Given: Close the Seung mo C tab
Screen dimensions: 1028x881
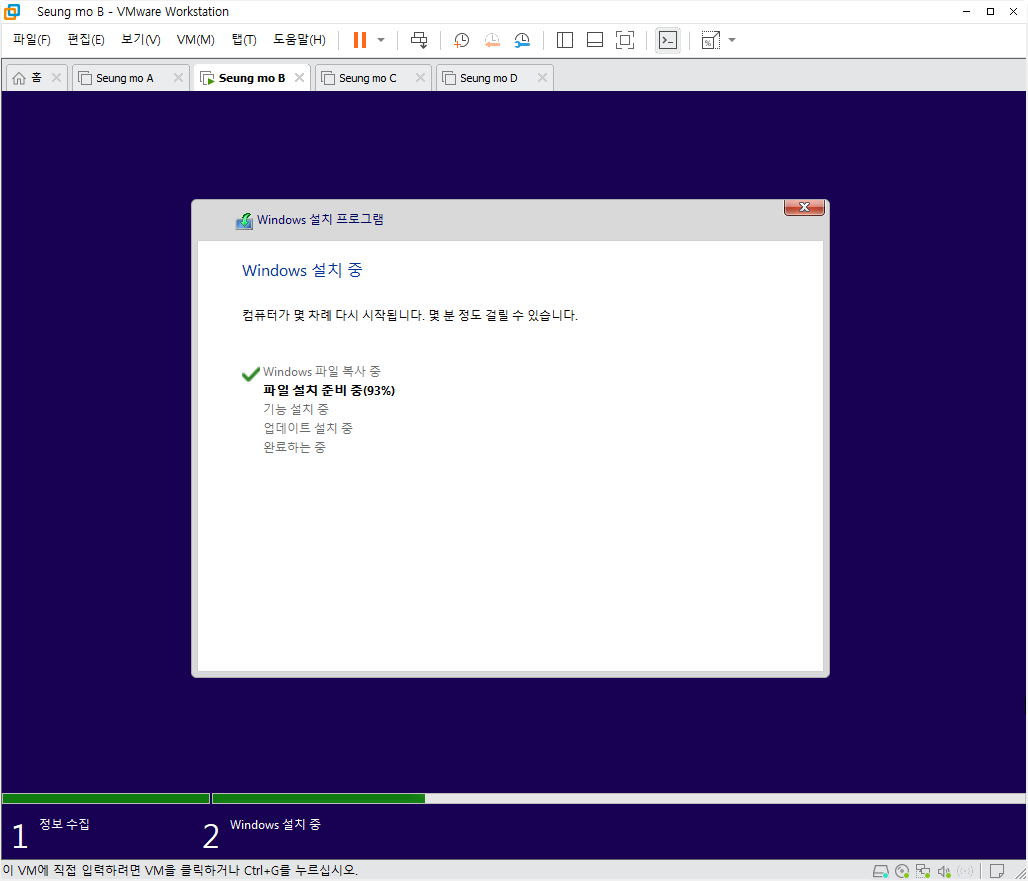Looking at the screenshot, I should tap(420, 77).
